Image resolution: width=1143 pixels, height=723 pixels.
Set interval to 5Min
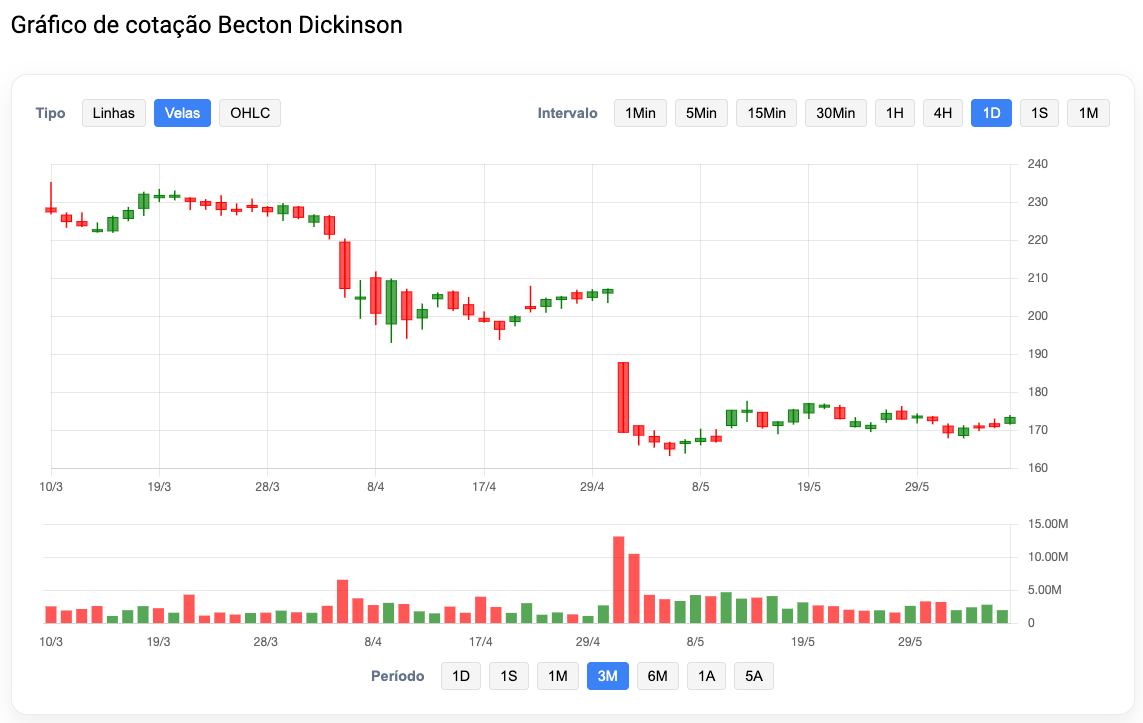tap(701, 113)
